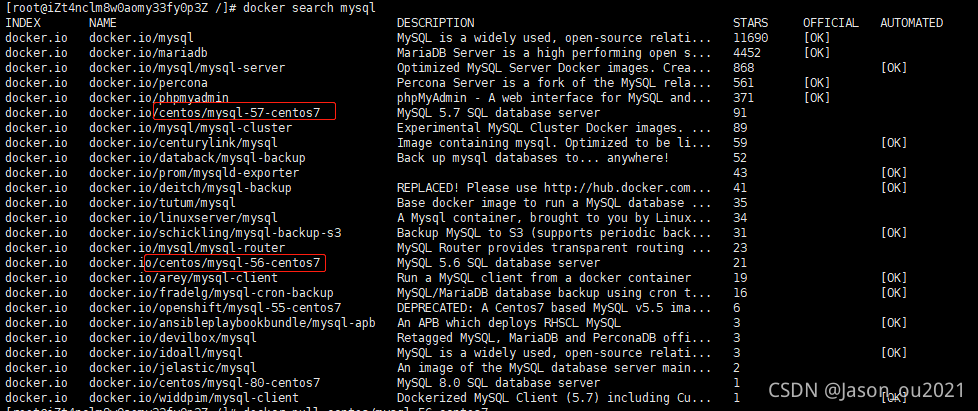Click the CSDN @Jason_ou2021 watermark
978x411 pixels.
(866, 390)
